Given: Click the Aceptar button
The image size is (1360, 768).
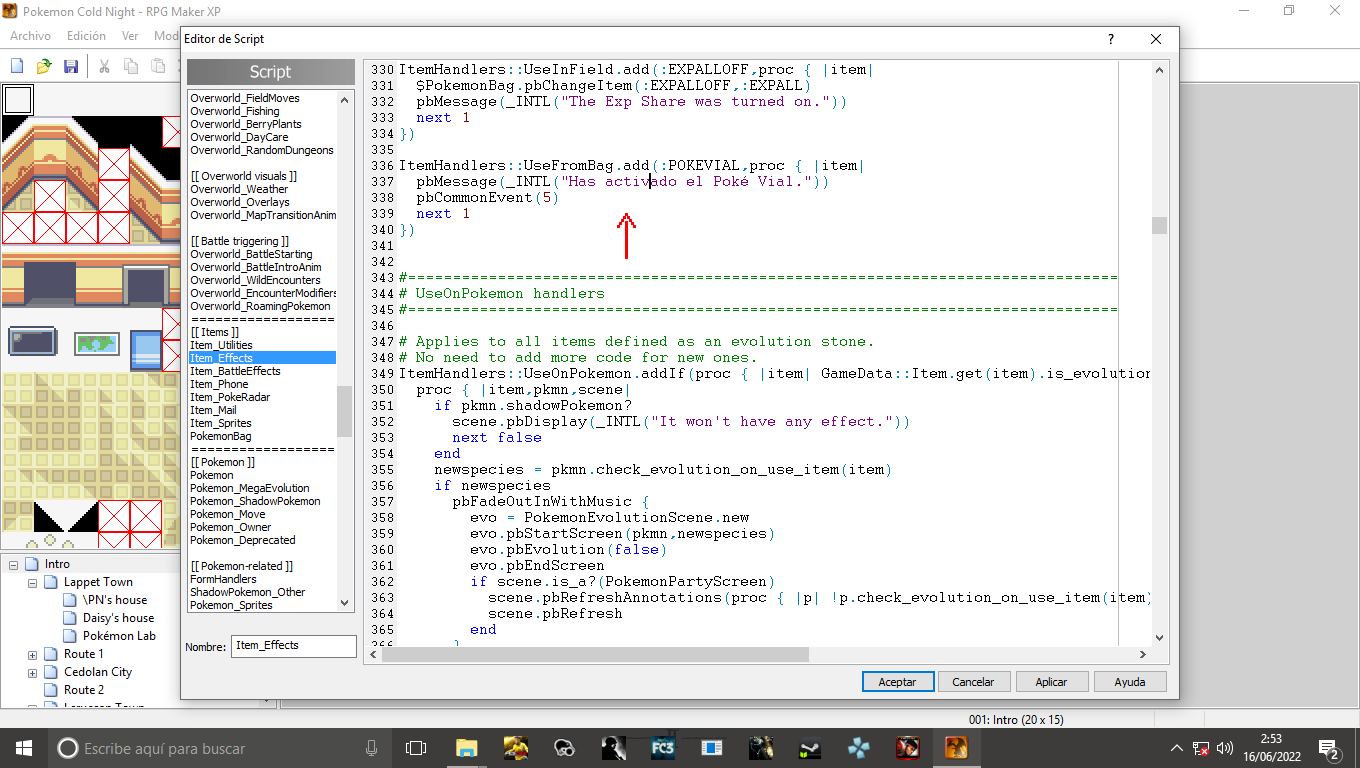Looking at the screenshot, I should tap(897, 681).
